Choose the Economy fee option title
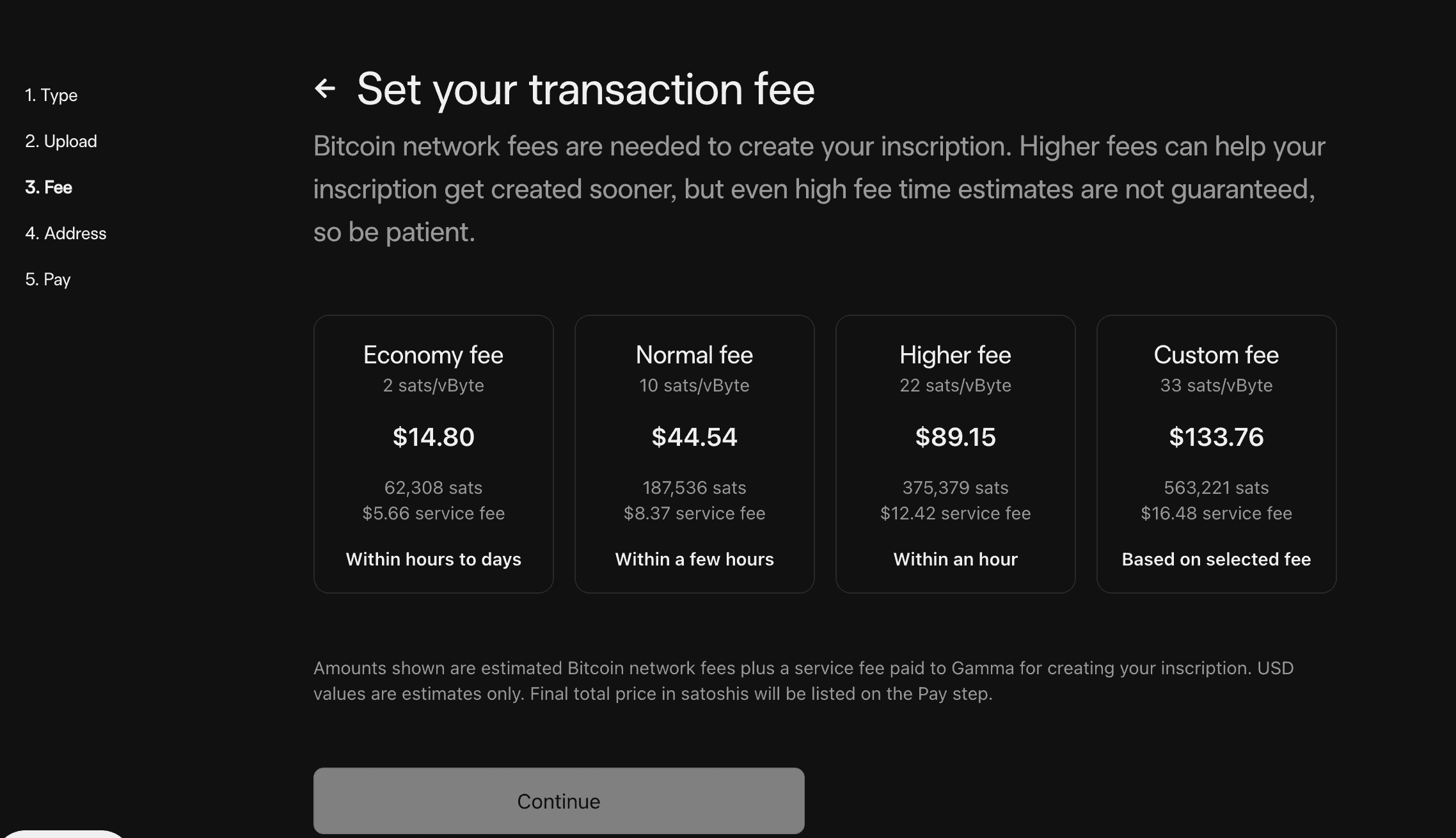1456x838 pixels. coord(433,355)
